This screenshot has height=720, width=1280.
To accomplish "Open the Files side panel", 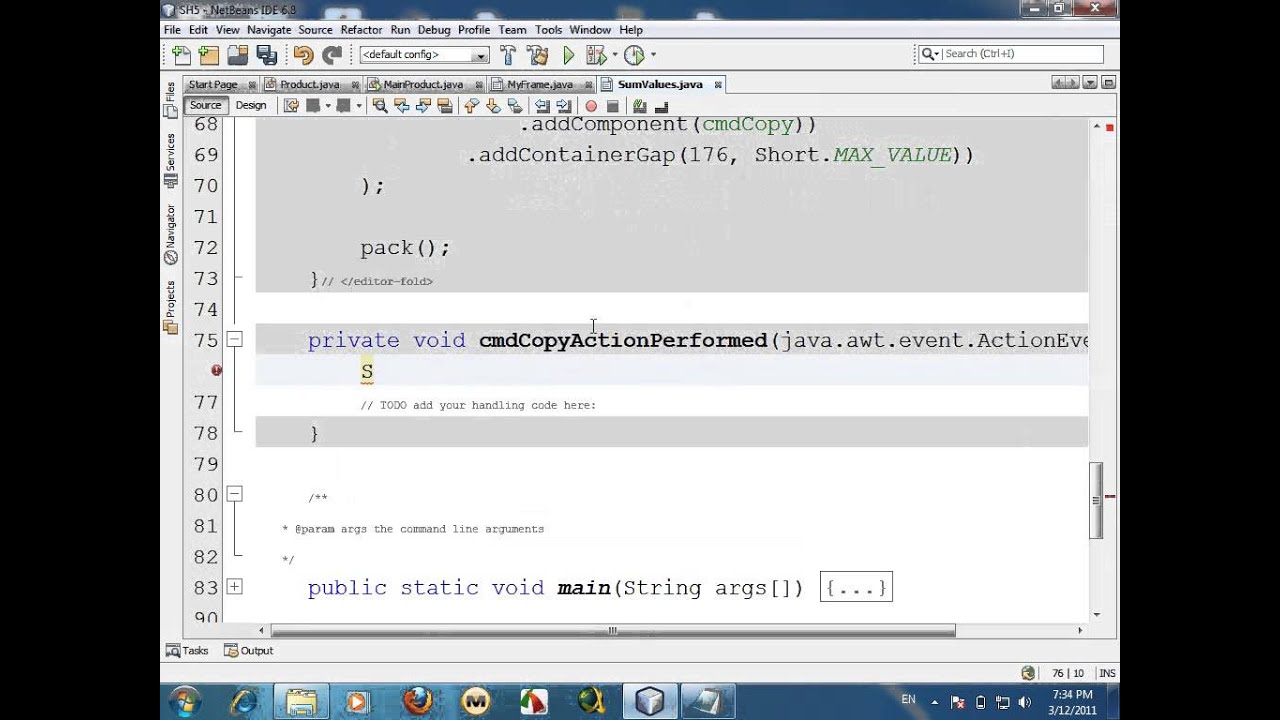I will [170, 100].
